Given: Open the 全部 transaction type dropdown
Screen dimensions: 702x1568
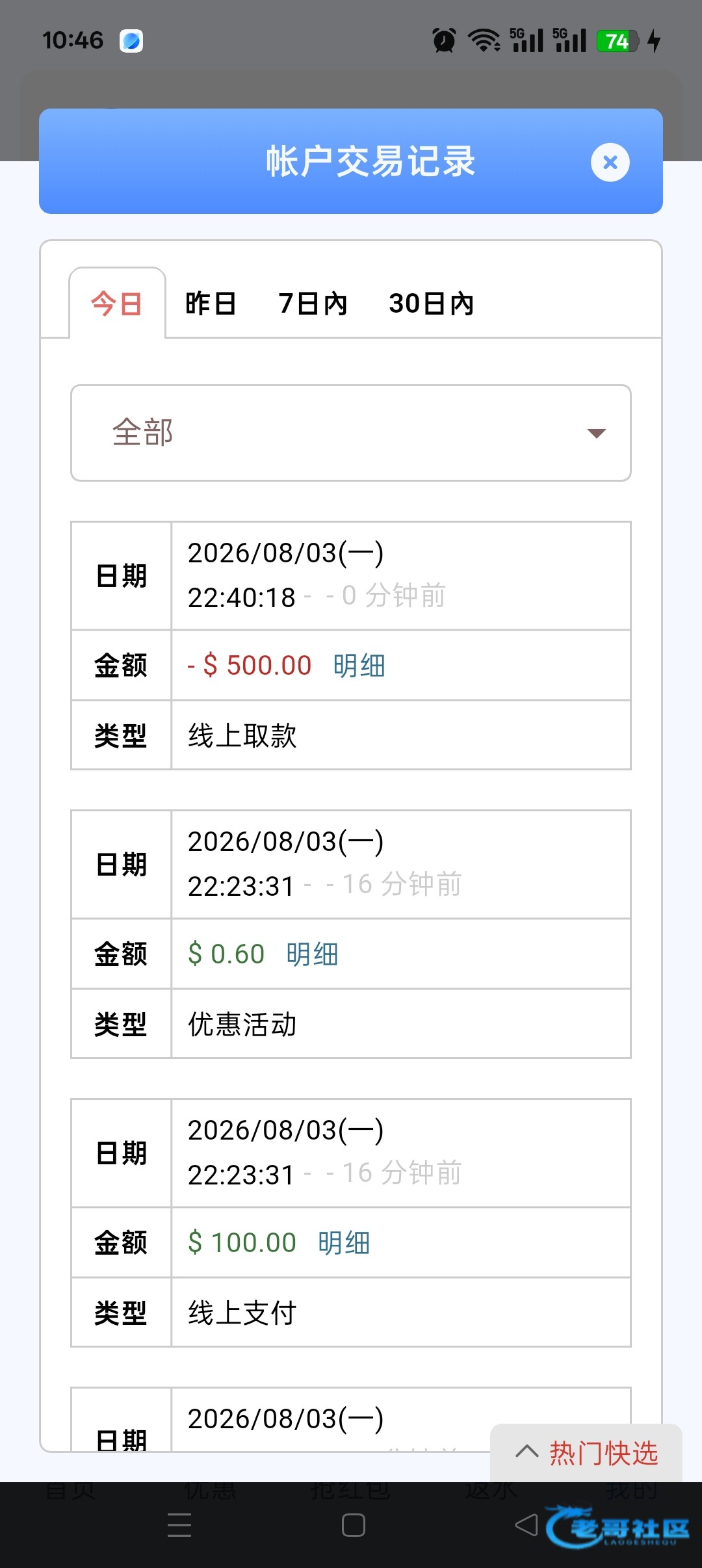Looking at the screenshot, I should (351, 433).
